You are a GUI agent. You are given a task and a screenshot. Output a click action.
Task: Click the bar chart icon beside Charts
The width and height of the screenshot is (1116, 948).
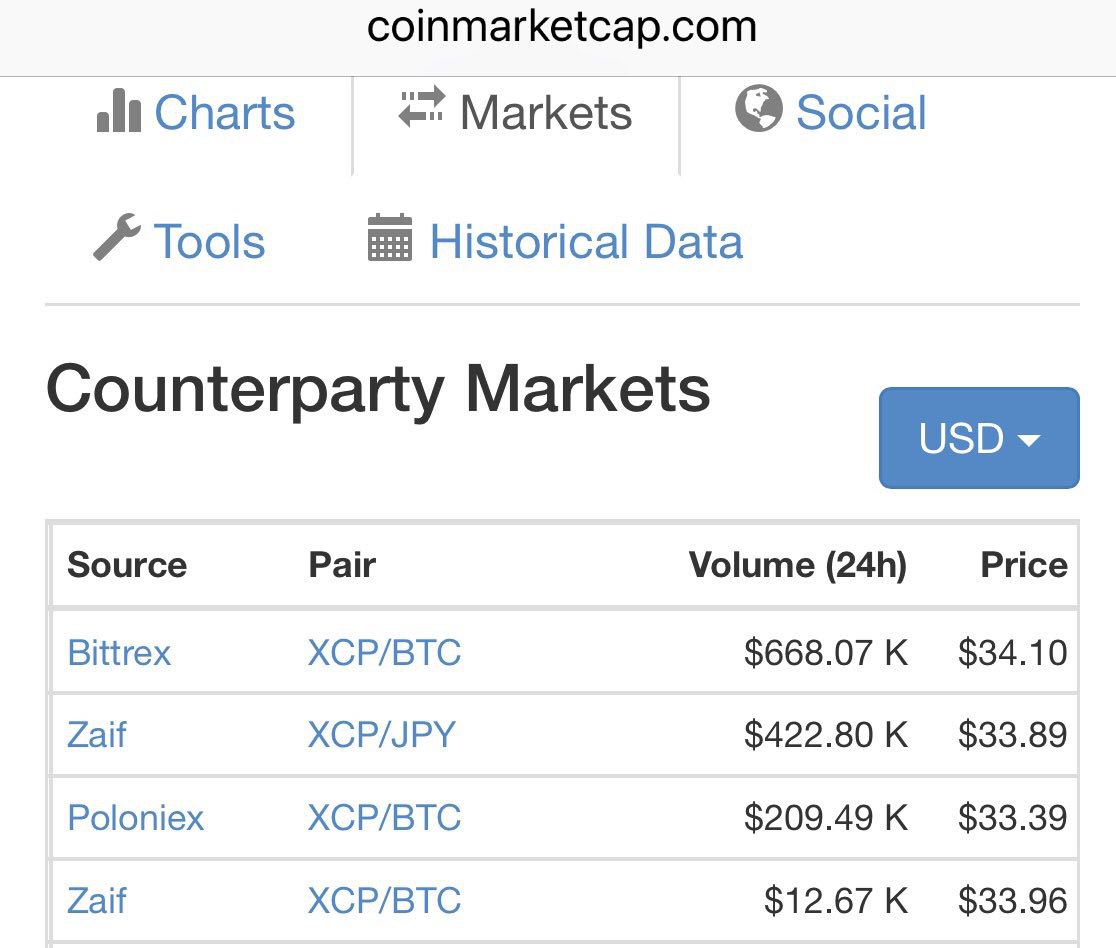click(x=119, y=111)
